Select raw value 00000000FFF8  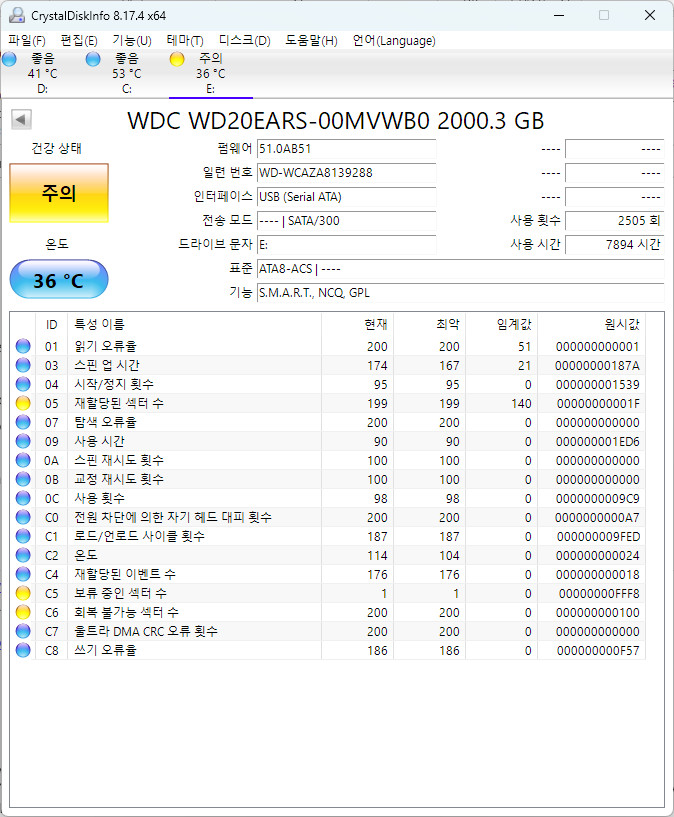point(599,593)
